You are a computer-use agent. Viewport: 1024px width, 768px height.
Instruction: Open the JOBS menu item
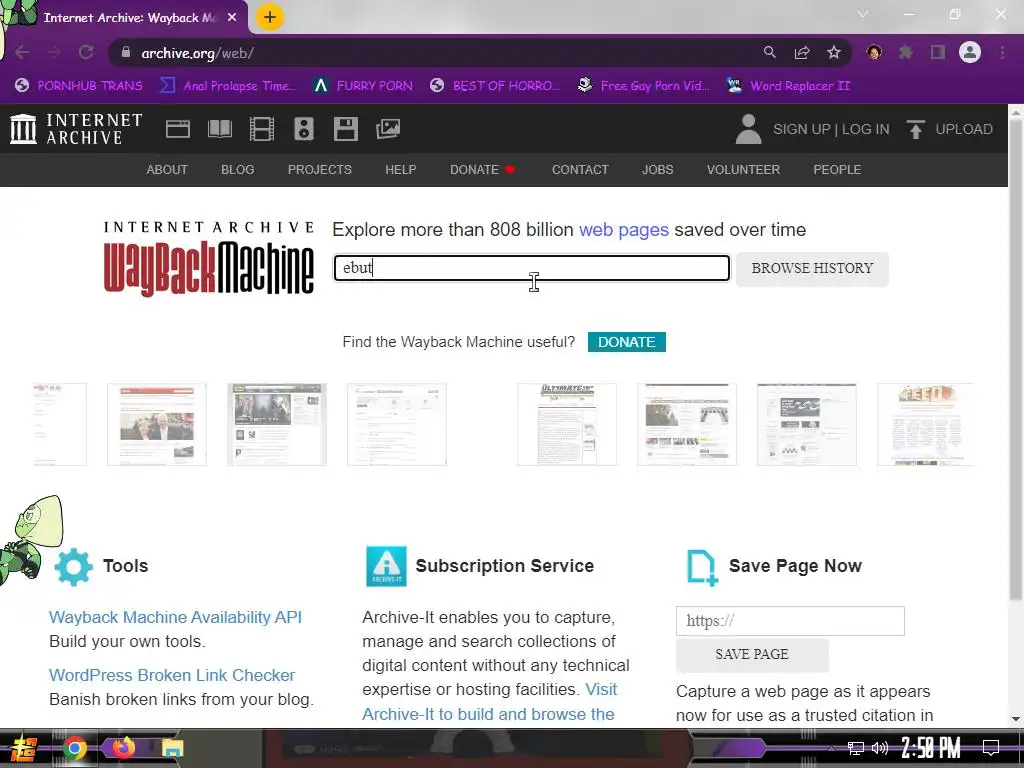pyautogui.click(x=657, y=170)
